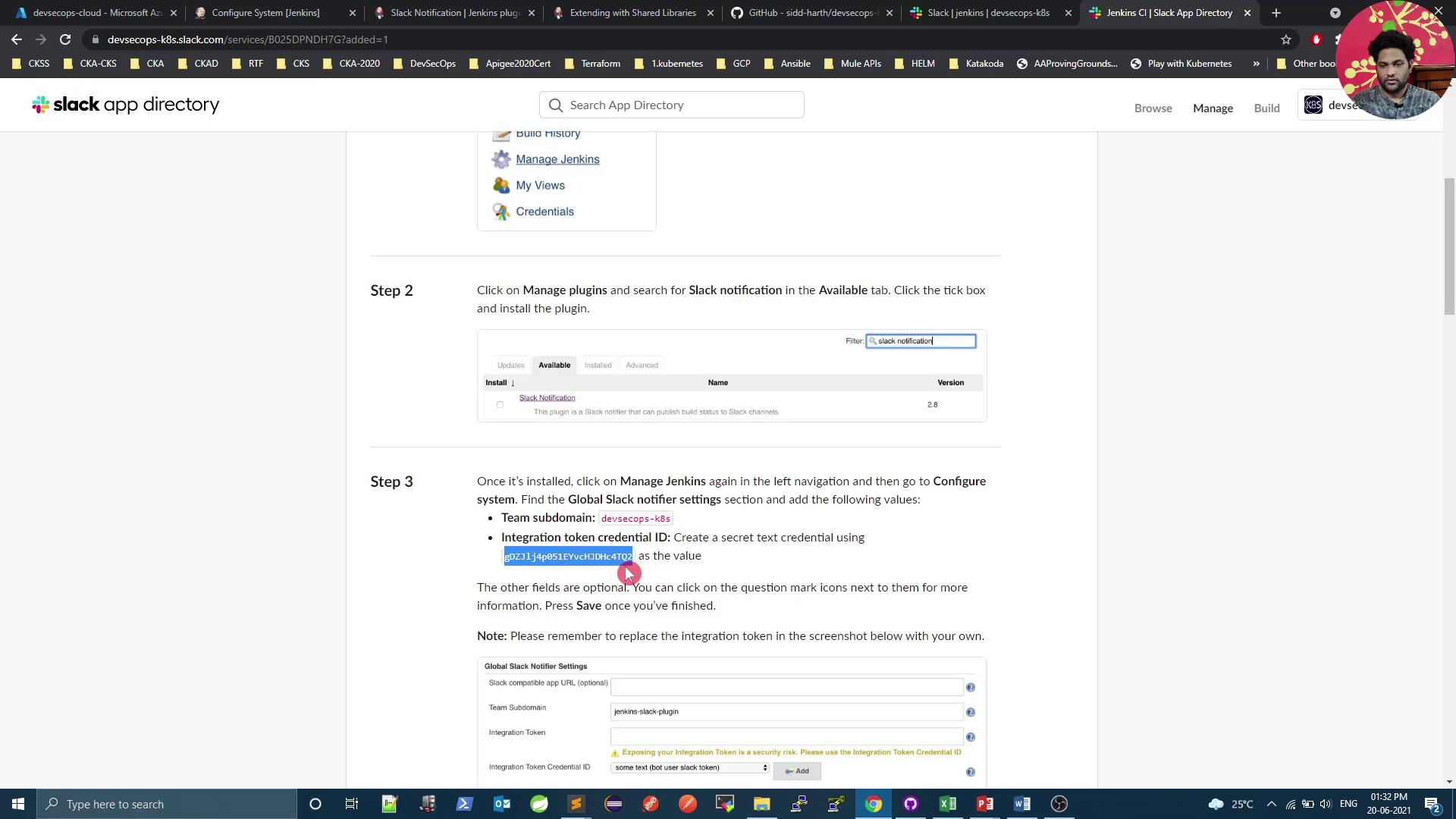Expand the bookmarks overflow chevron

click(1256, 64)
